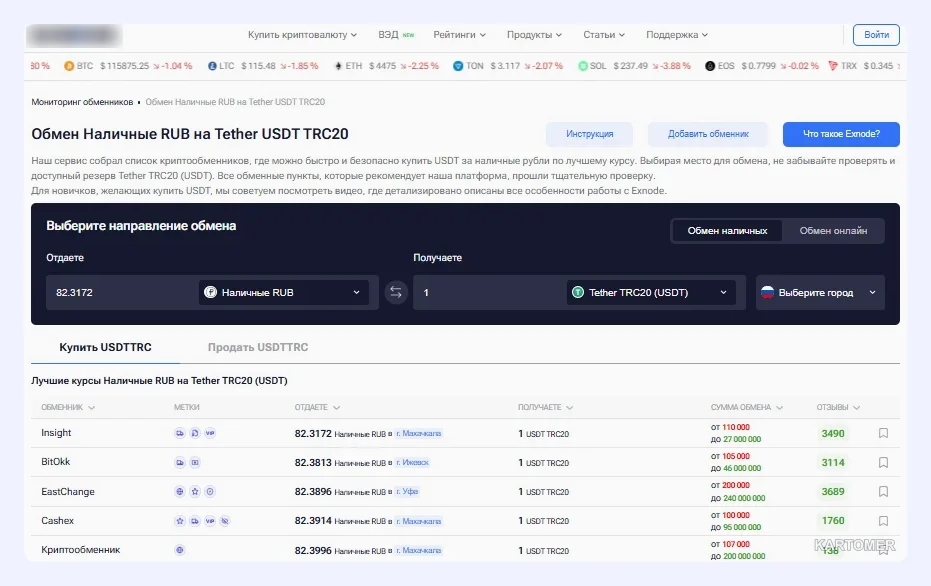This screenshot has height=586, width=931.
Task: Open the г. Уфа city link
Action: 407,492
